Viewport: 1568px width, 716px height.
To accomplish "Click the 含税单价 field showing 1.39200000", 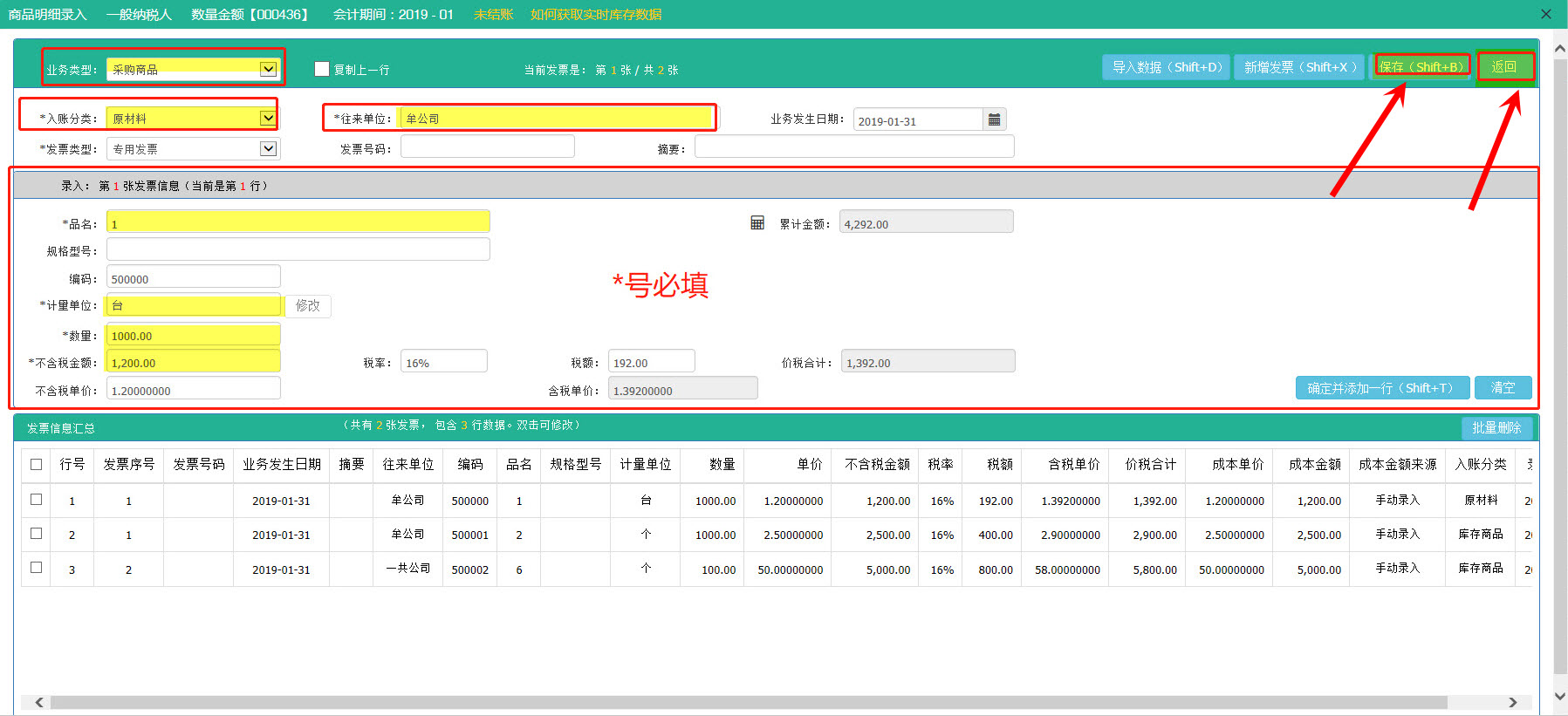I will coord(683,388).
